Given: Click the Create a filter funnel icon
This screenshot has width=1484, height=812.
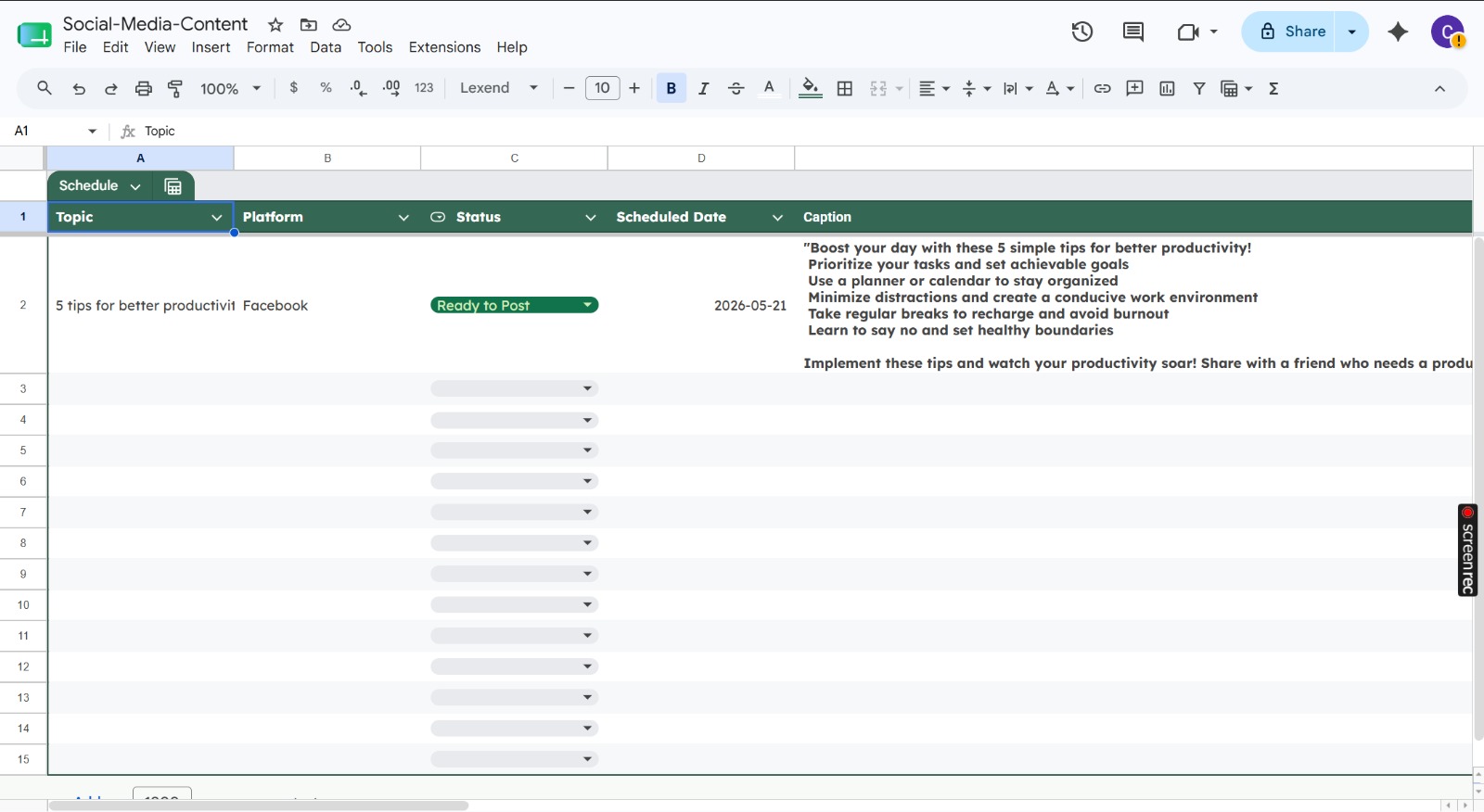Looking at the screenshot, I should click(1199, 88).
